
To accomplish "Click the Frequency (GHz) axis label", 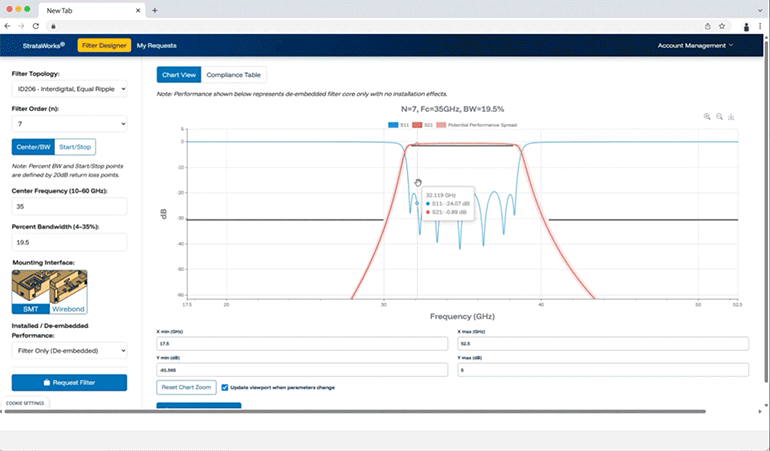I will coord(462,316).
